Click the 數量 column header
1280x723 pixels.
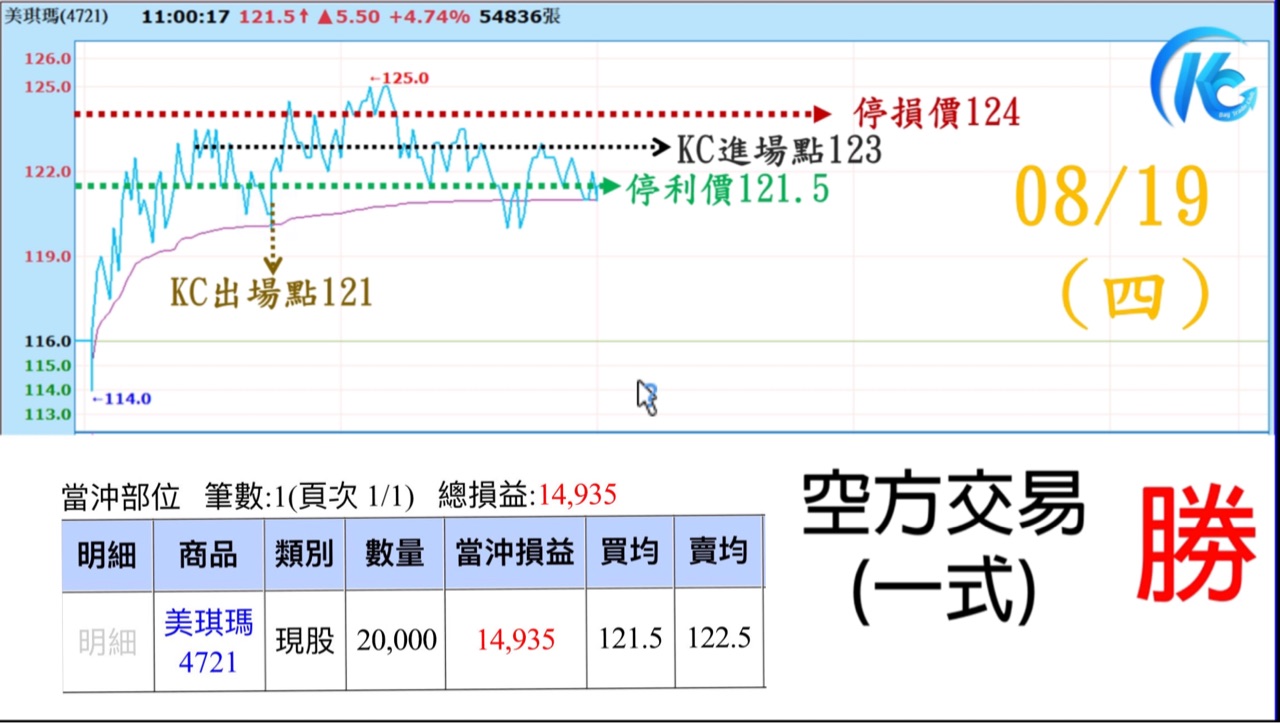tap(395, 554)
